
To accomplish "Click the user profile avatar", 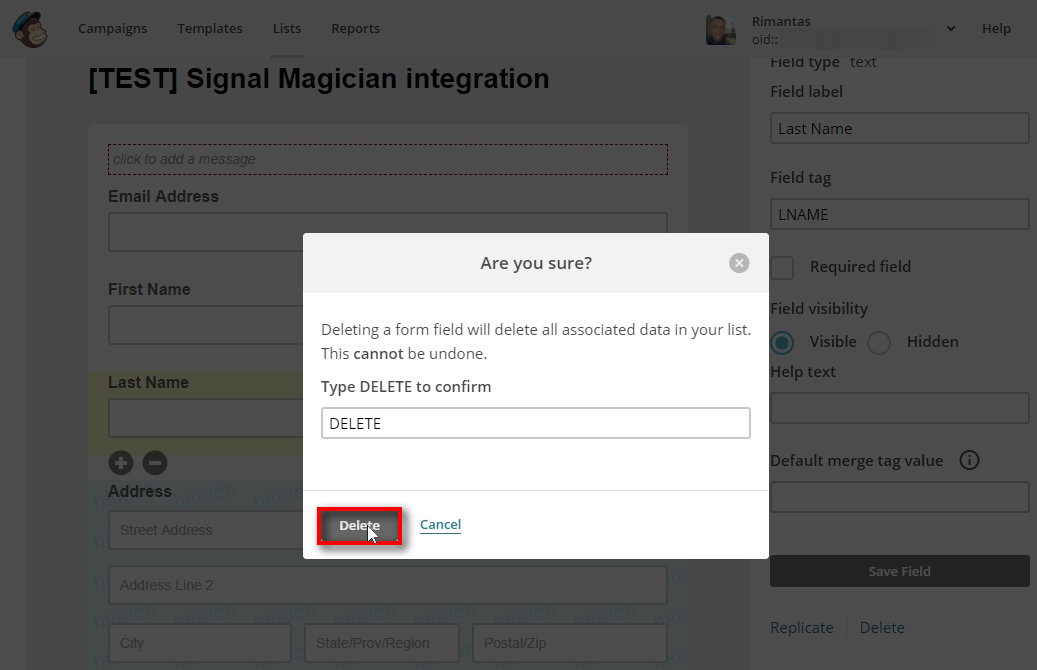I will click(x=721, y=29).
